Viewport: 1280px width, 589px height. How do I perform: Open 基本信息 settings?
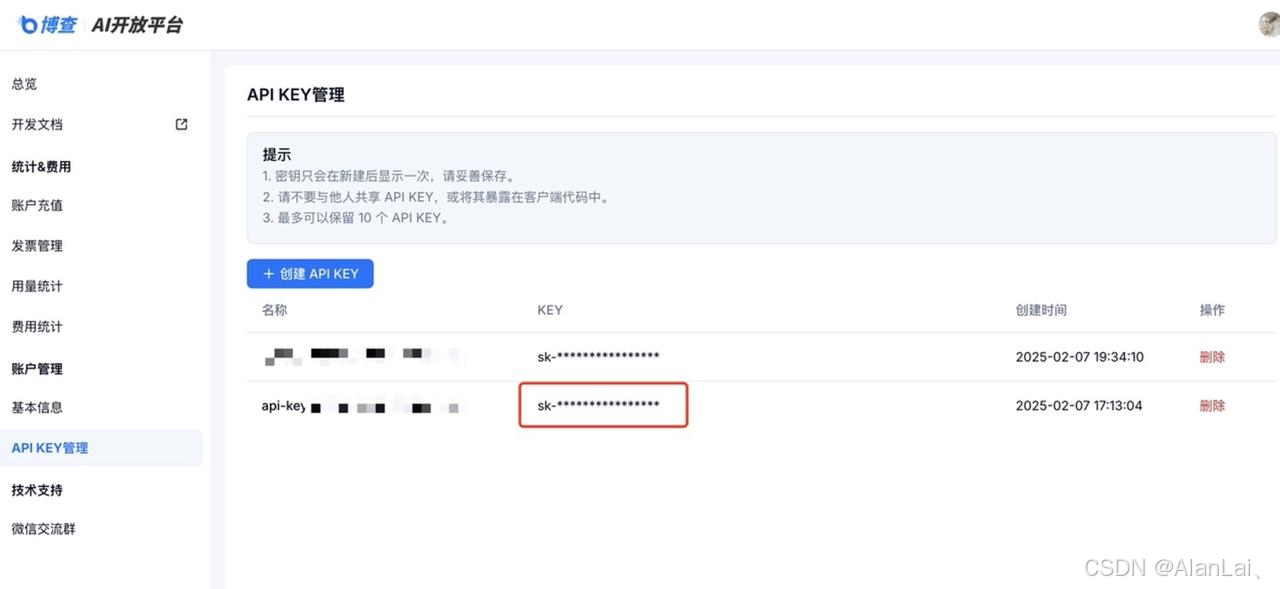click(x=37, y=407)
